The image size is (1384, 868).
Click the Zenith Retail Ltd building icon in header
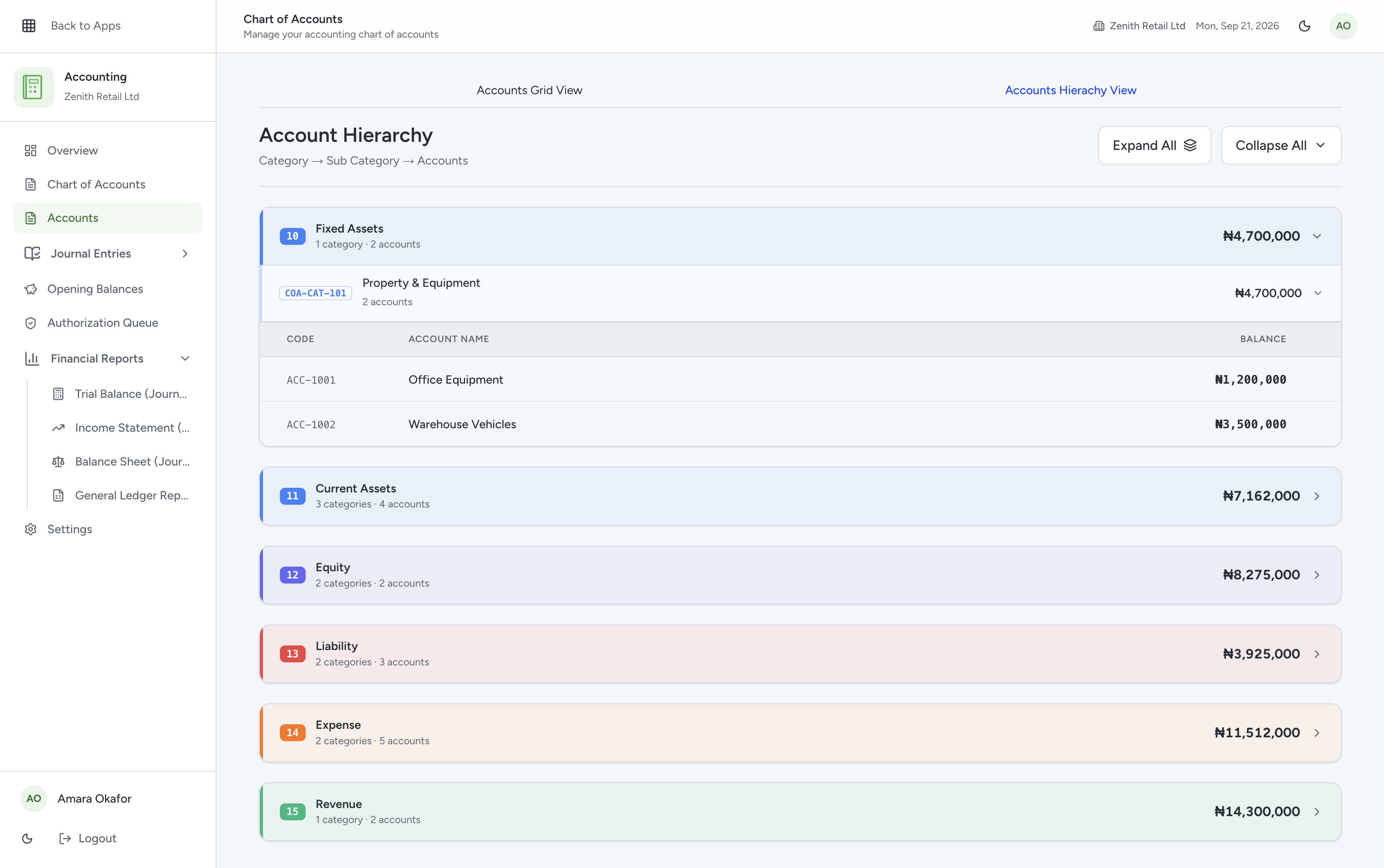point(1099,26)
